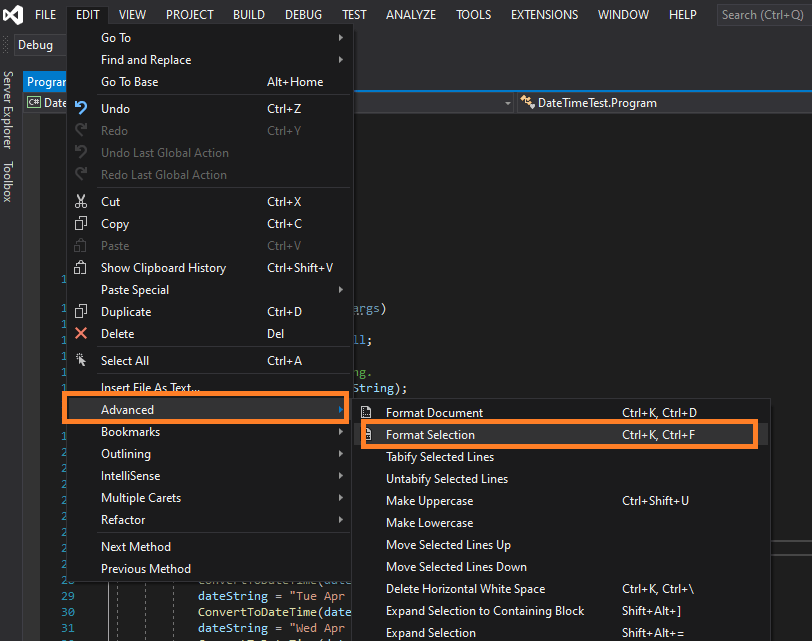Image resolution: width=812 pixels, height=641 pixels.
Task: Choose Move Selected Lines Up
Action: [561, 545]
